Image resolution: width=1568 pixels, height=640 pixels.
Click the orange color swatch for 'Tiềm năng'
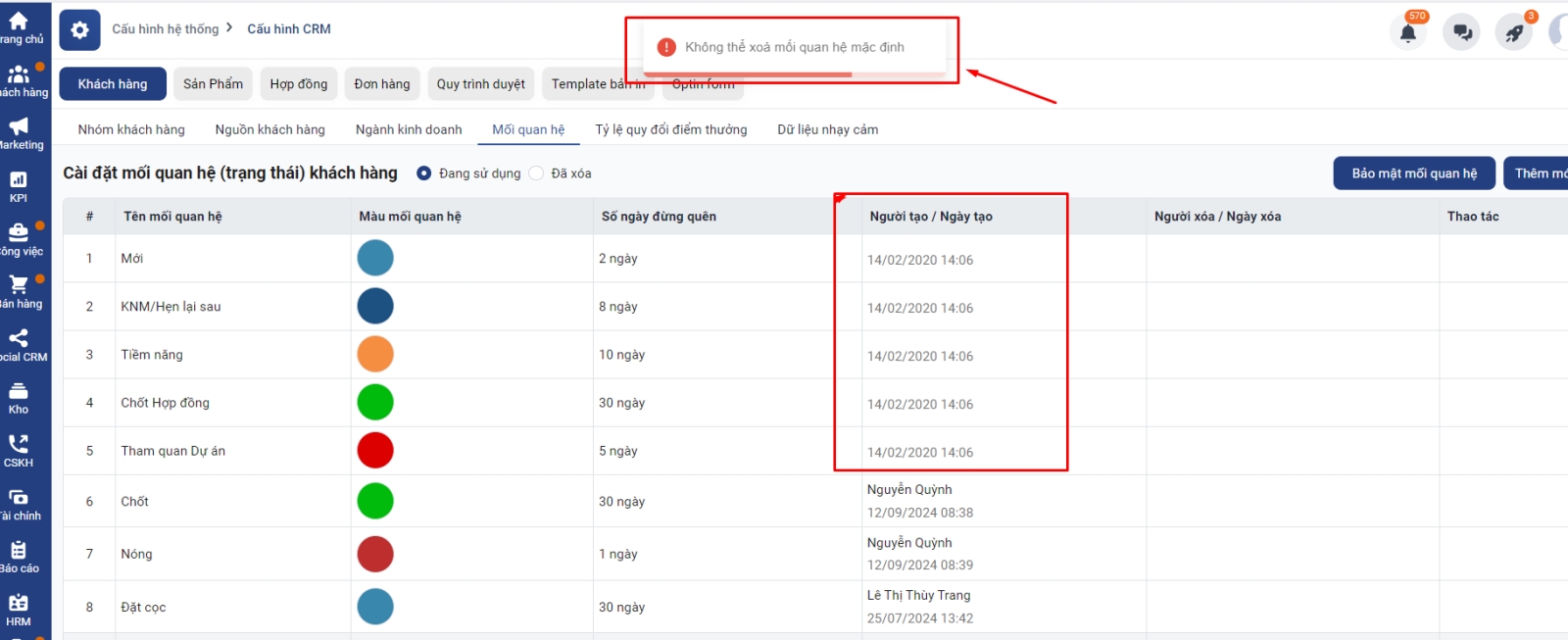tap(375, 355)
